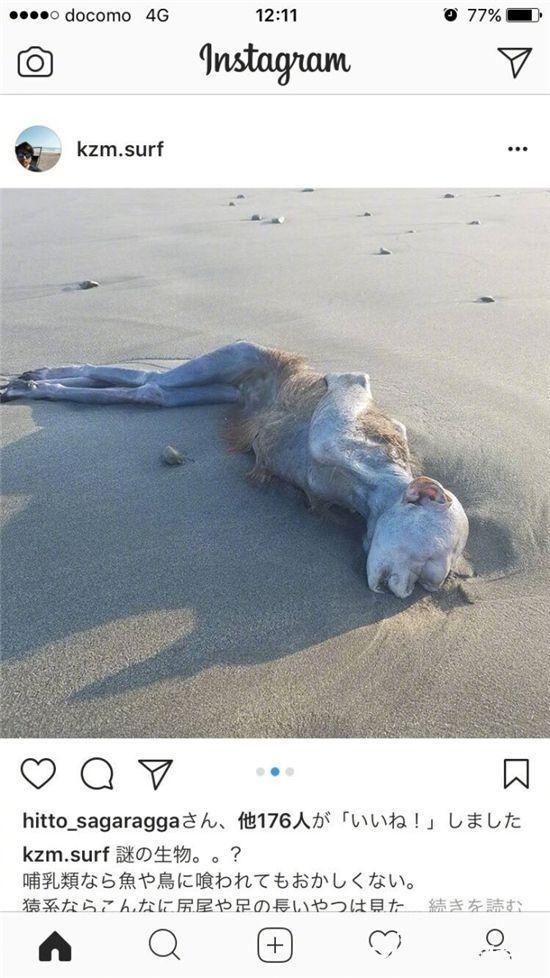
Task: Open comments with speech bubble icon
Action: (97, 774)
